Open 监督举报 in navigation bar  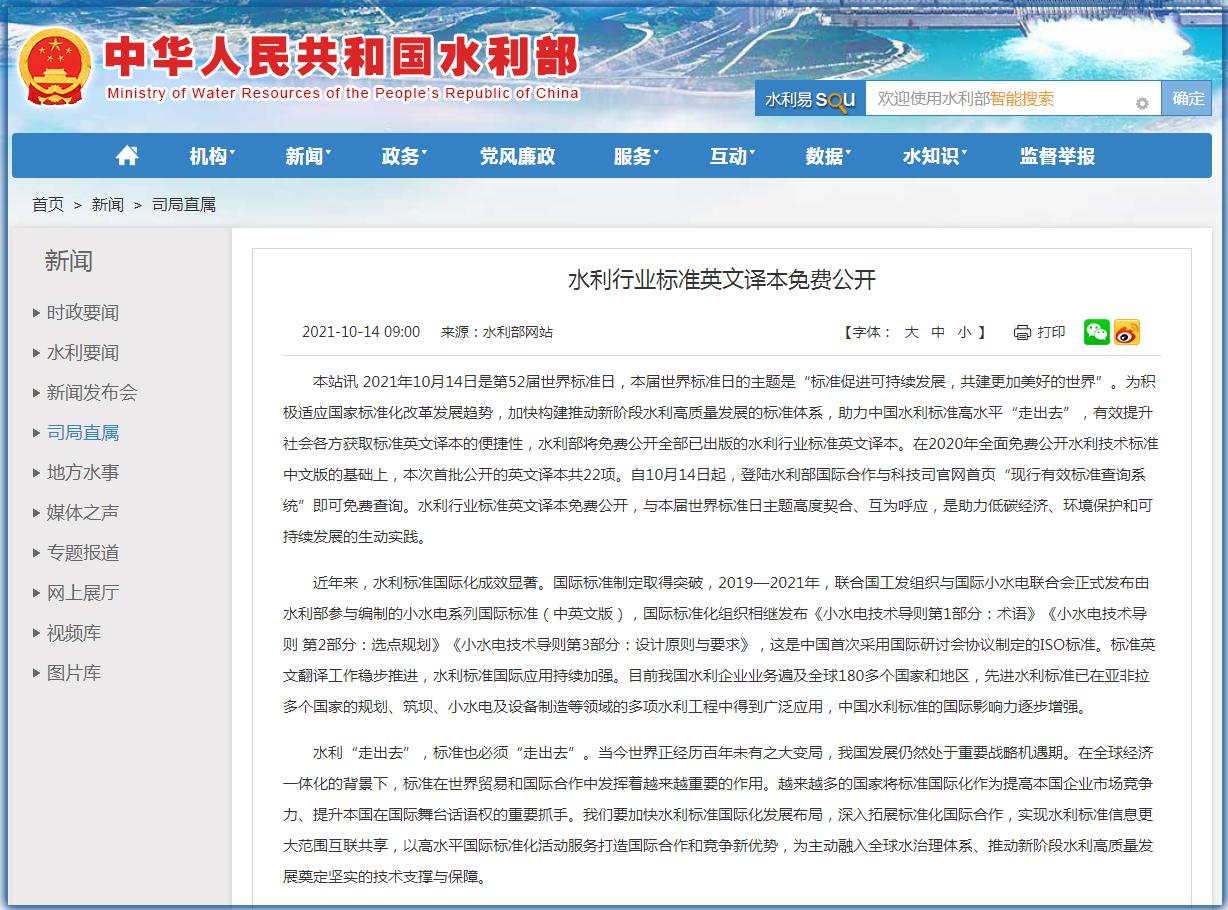pyautogui.click(x=1057, y=156)
